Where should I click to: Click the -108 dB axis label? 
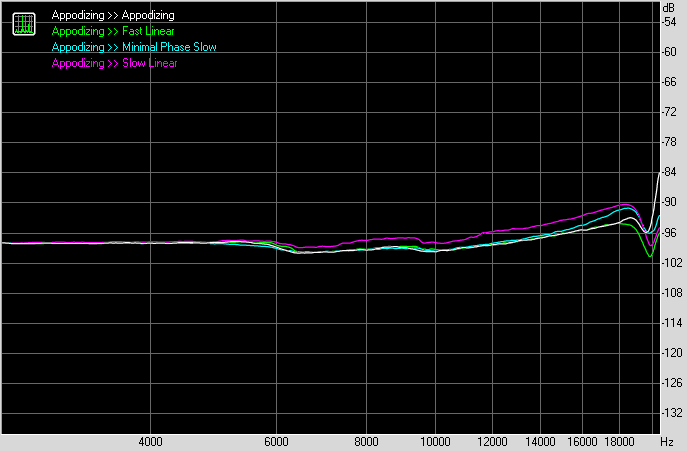pyautogui.click(x=670, y=293)
